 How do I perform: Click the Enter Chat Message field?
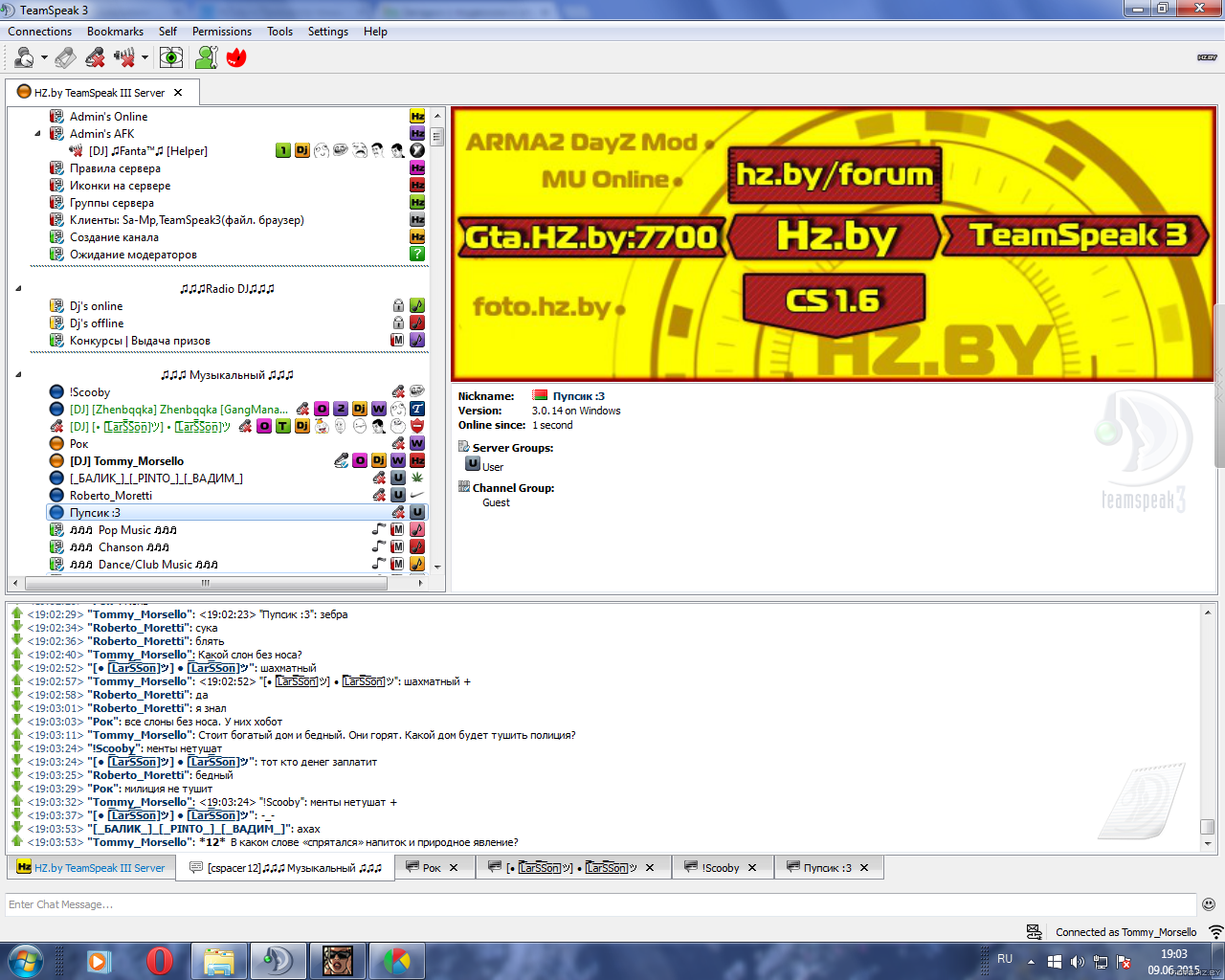coord(601,904)
